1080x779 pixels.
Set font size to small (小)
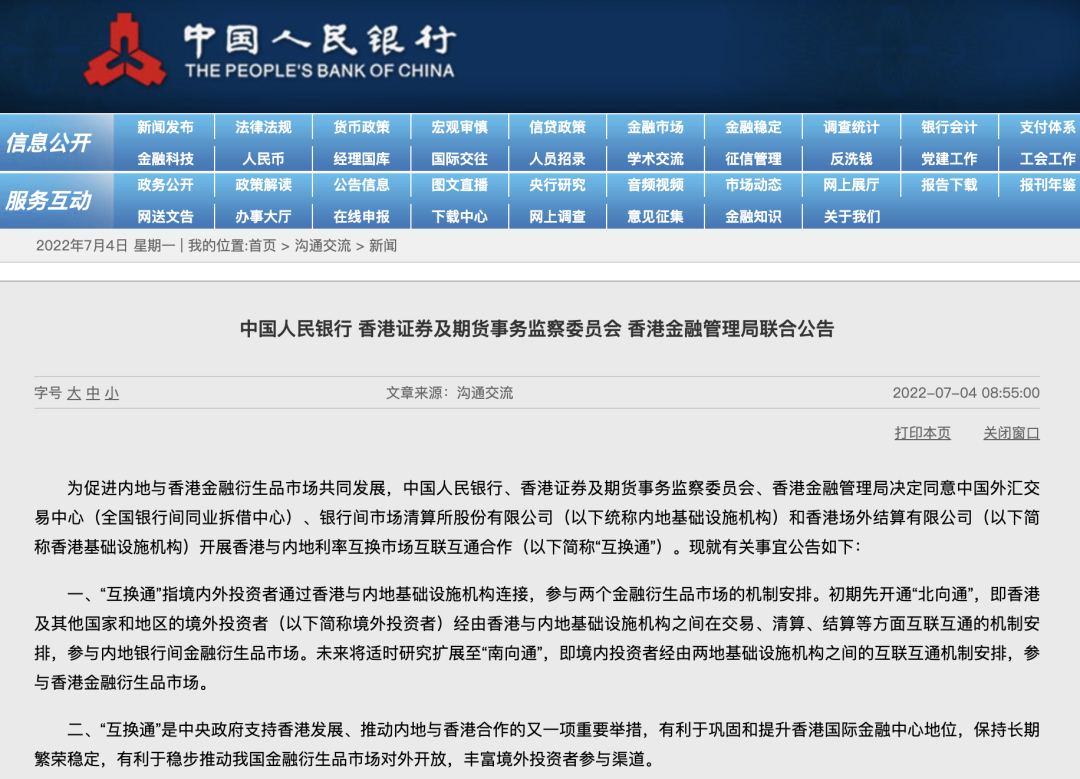pos(112,393)
